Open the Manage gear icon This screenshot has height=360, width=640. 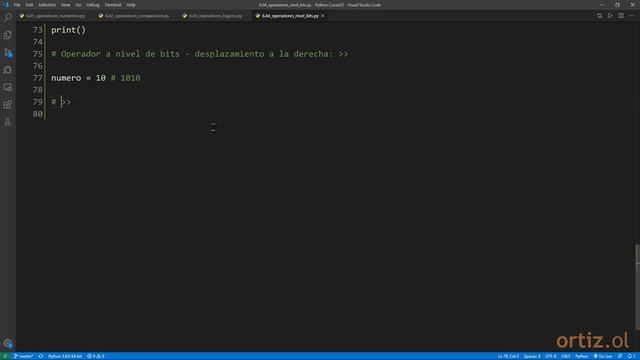(x=8, y=343)
